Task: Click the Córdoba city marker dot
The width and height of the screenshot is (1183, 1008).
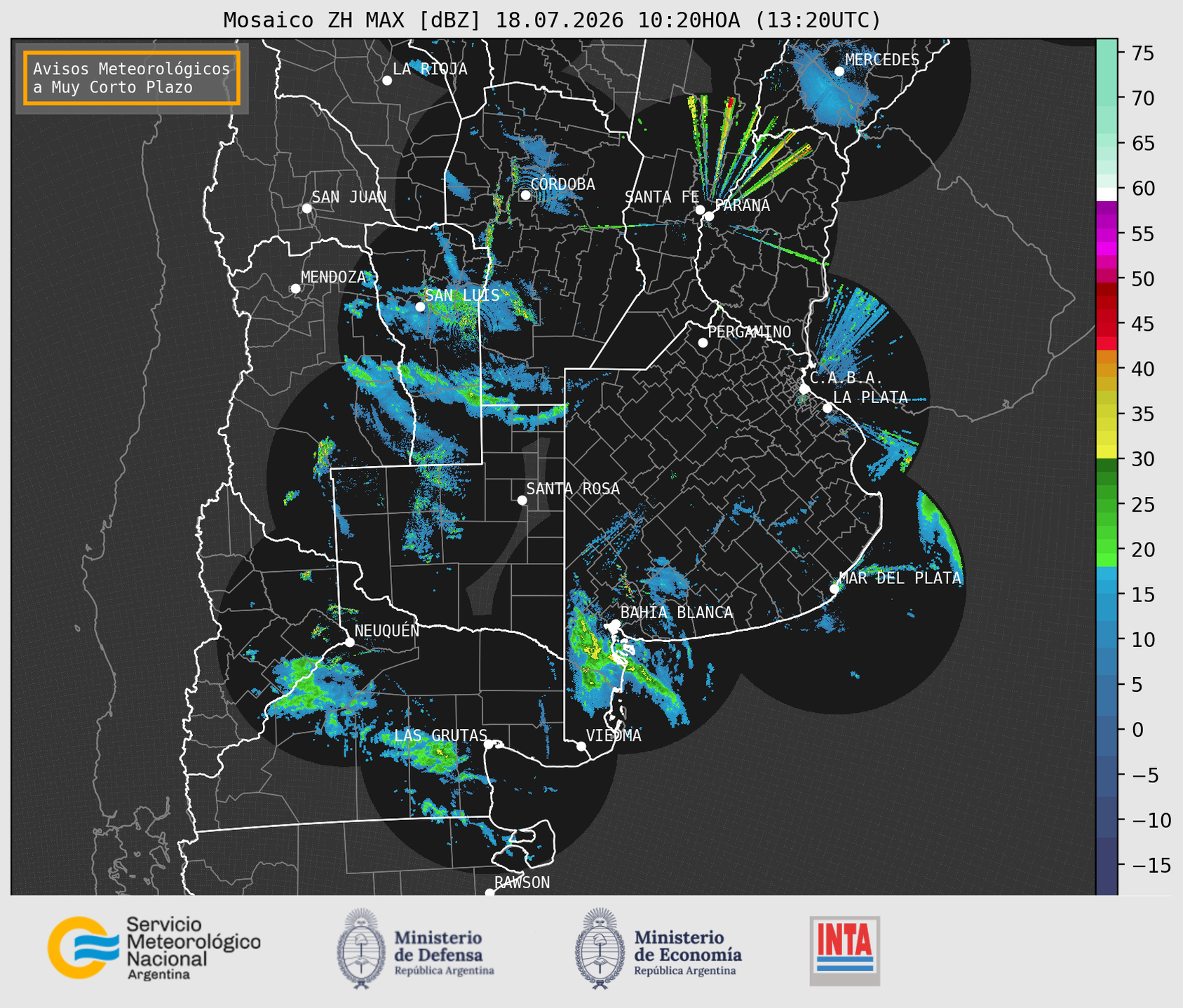Action: coord(525,195)
